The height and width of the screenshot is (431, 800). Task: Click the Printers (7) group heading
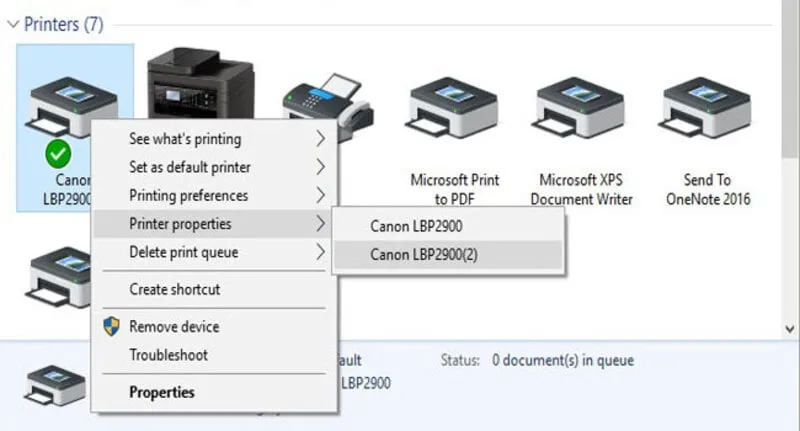[x=64, y=24]
